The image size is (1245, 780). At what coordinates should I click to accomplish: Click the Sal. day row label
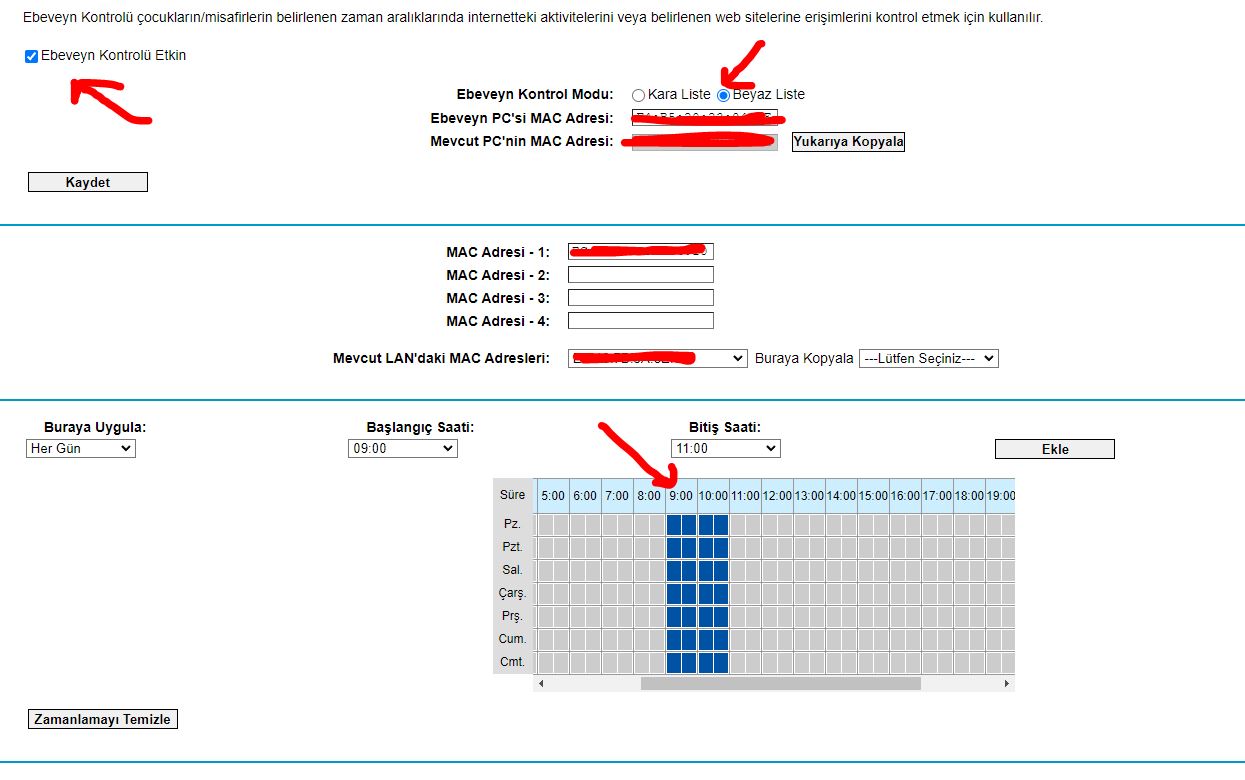point(513,570)
